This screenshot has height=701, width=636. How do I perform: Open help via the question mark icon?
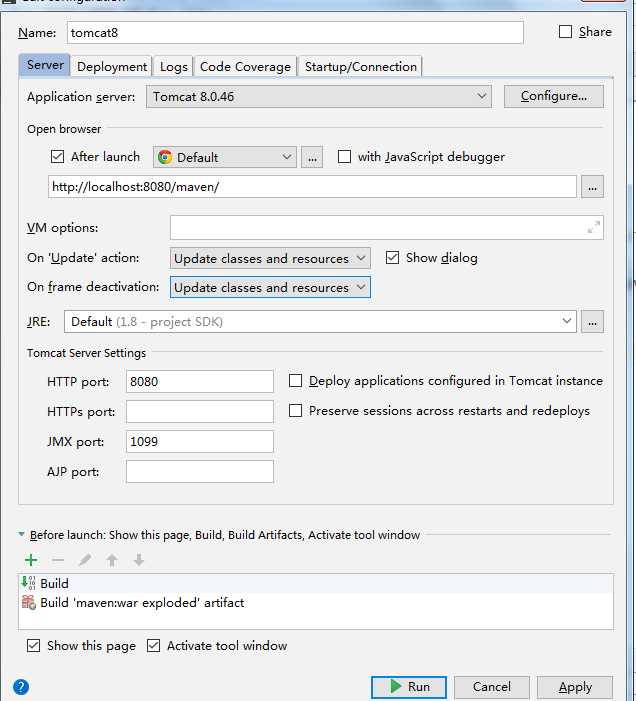tap(21, 687)
